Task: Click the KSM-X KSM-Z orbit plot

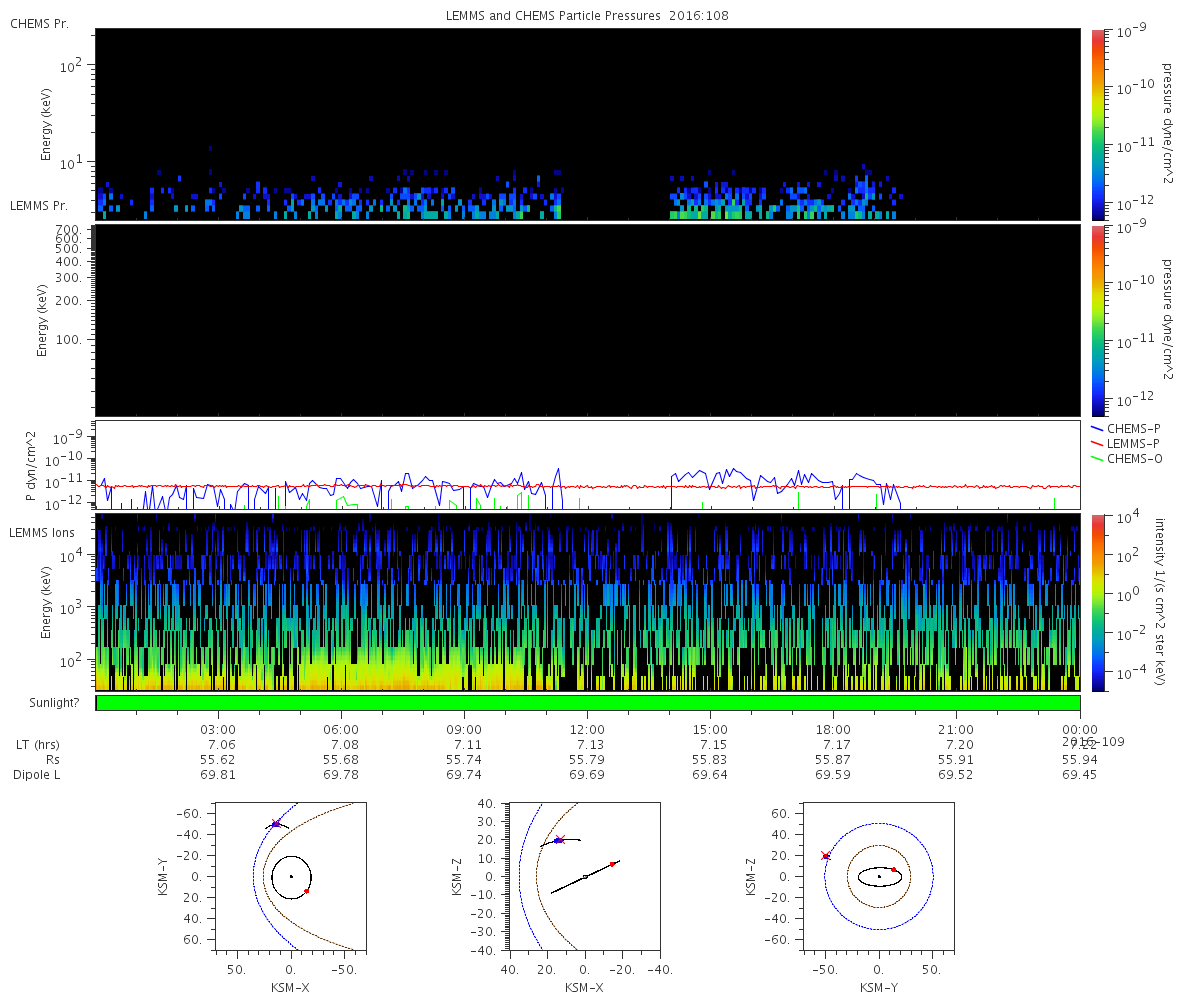Action: click(x=584, y=875)
